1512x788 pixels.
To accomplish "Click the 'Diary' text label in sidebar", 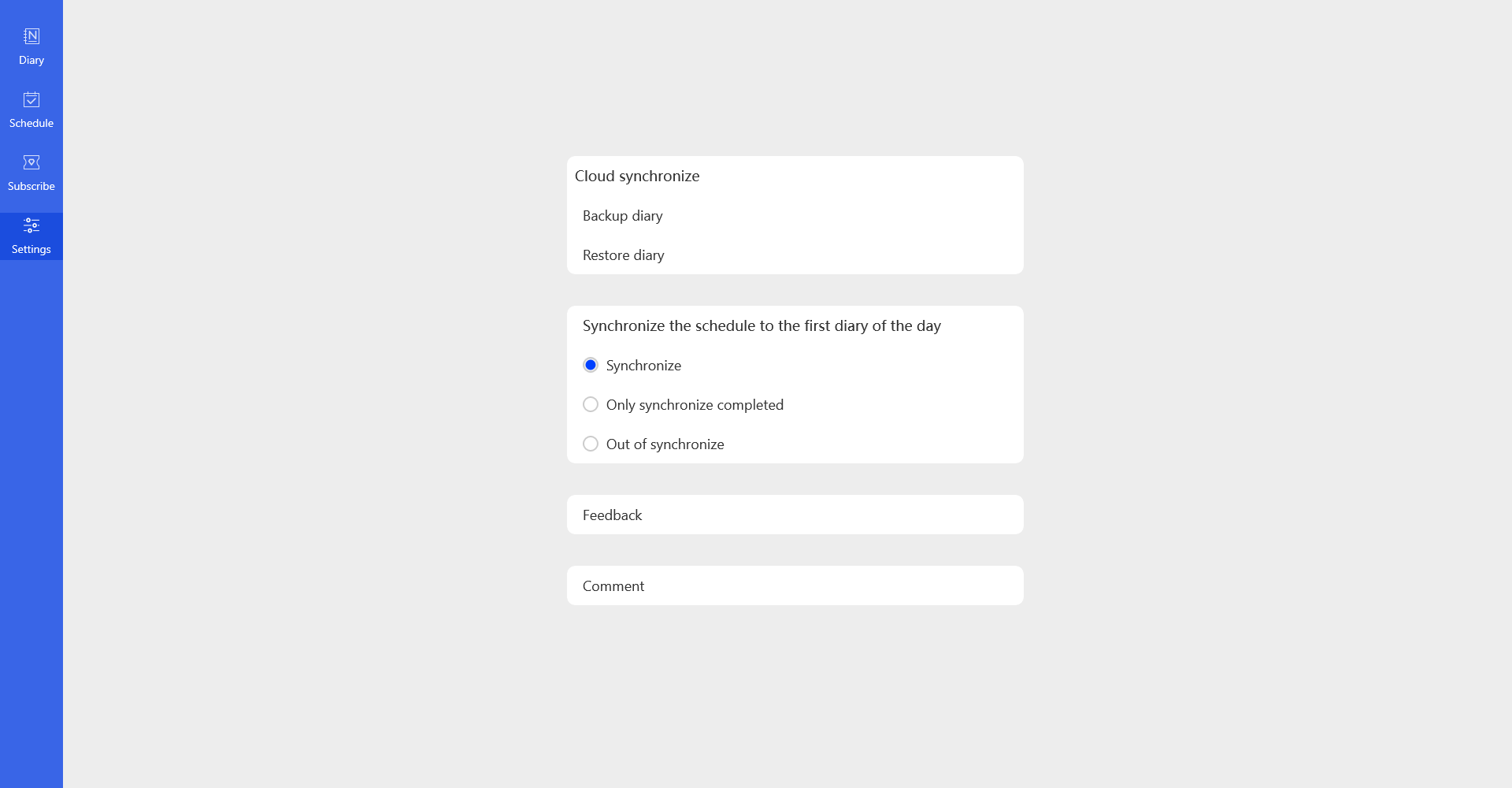I will click(31, 60).
